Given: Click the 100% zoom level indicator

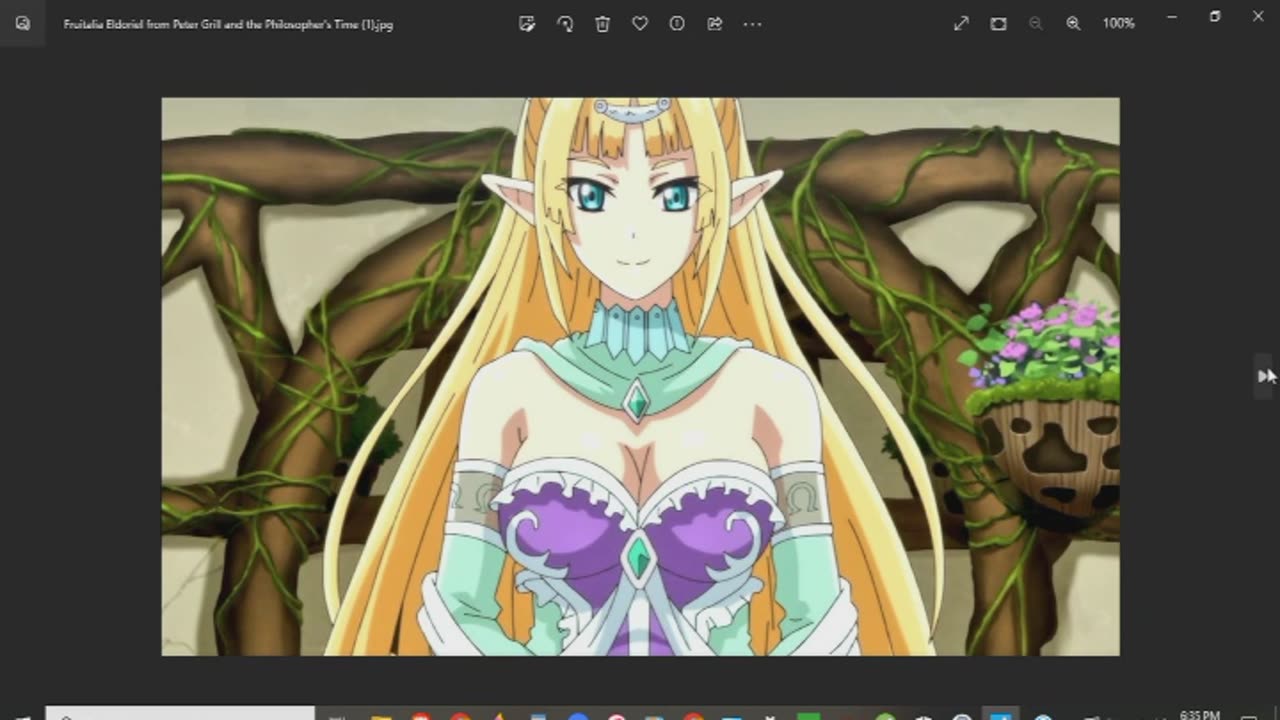Looking at the screenshot, I should pos(1118,23).
